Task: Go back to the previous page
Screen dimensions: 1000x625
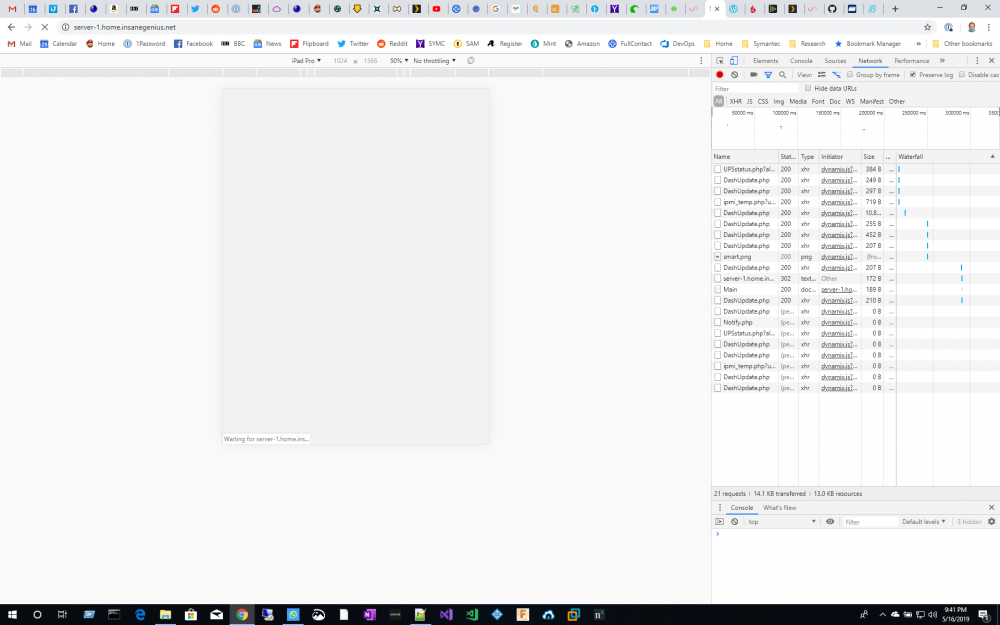Action: tap(11, 27)
